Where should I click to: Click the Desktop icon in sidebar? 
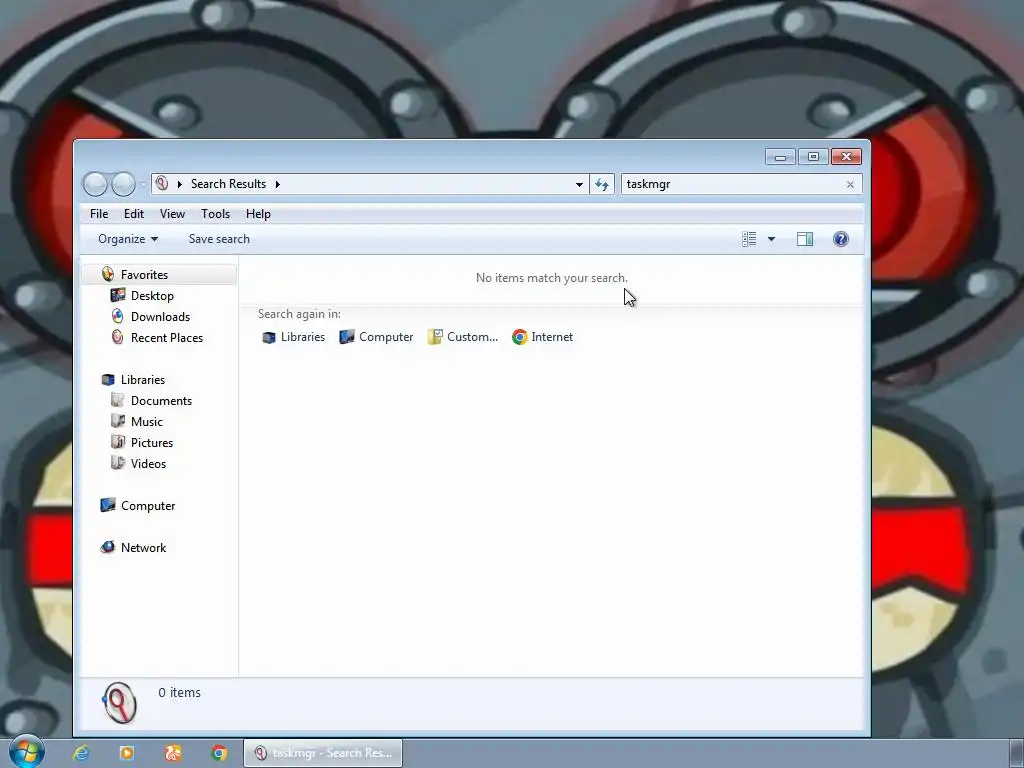click(x=118, y=295)
